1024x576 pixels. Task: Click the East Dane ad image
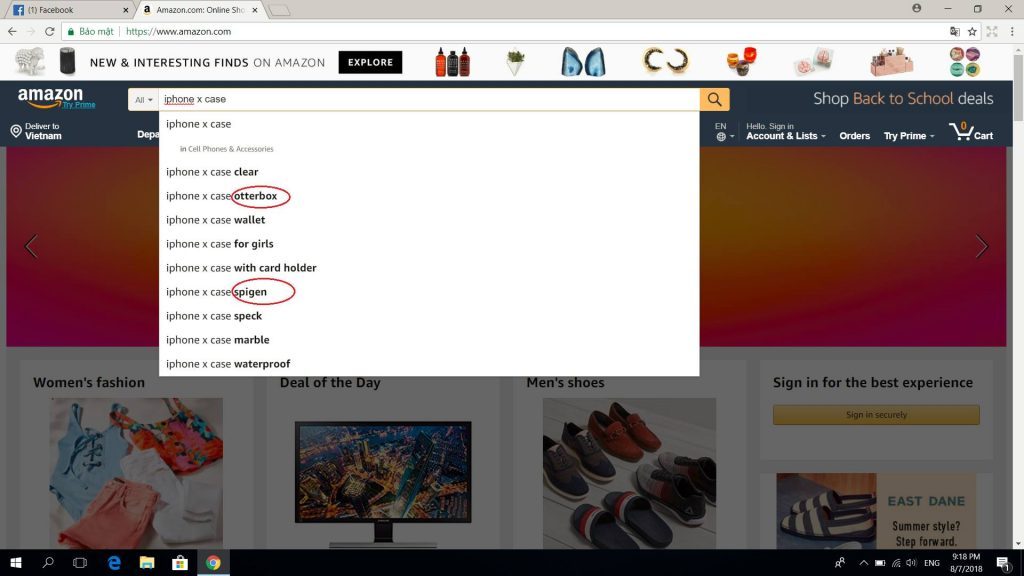pos(876,511)
